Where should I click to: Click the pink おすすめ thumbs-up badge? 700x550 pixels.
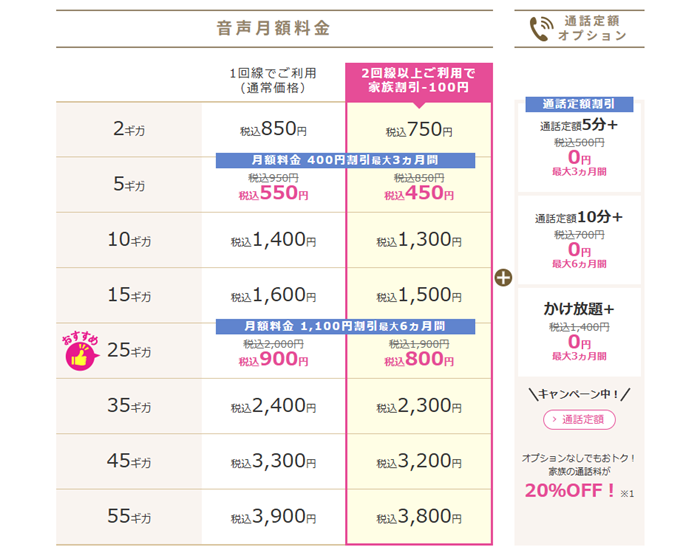tap(80, 351)
